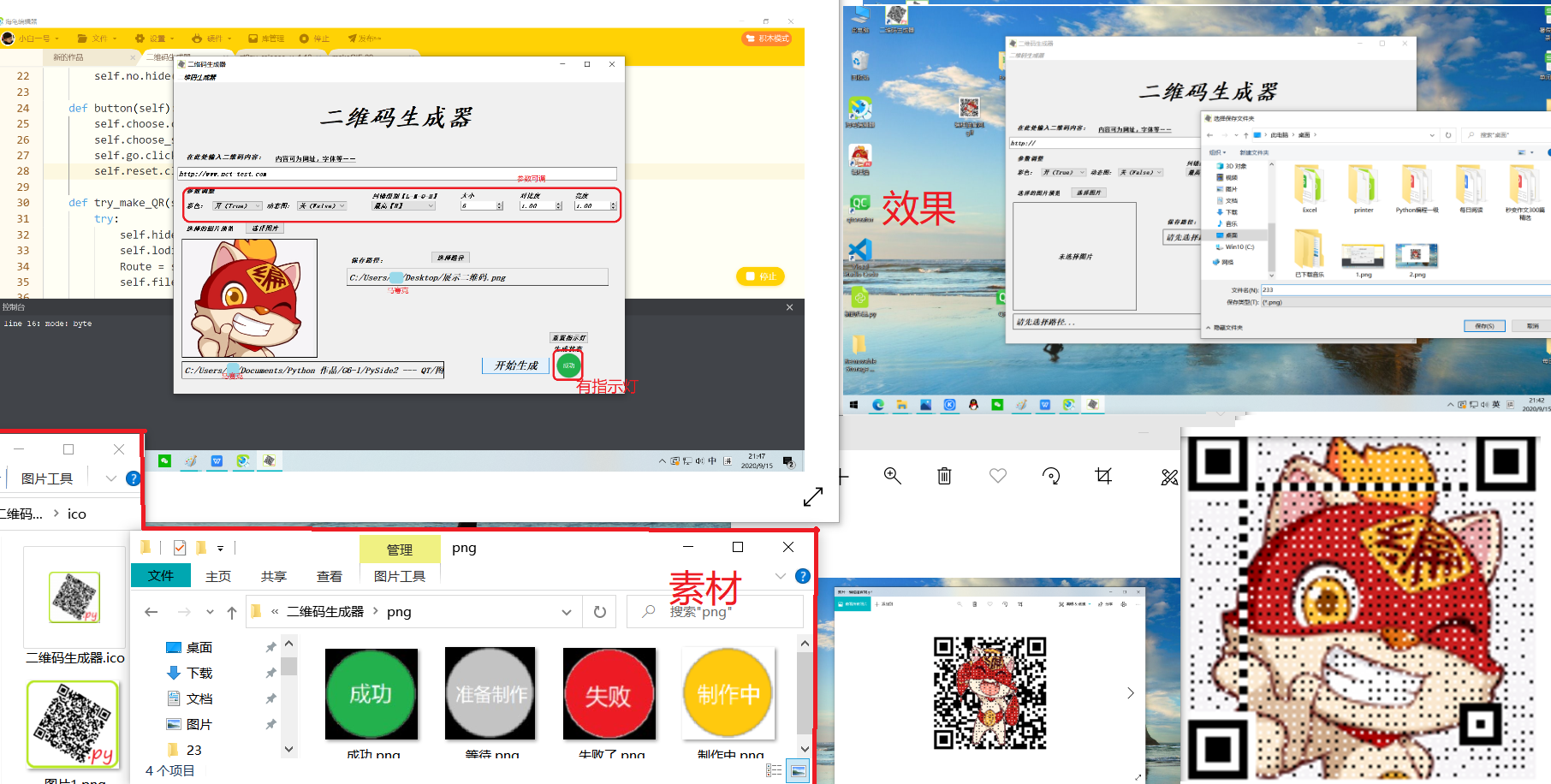1551x784 pixels.
Task: Click the 大小 spinbox arrows
Action: (x=500, y=205)
